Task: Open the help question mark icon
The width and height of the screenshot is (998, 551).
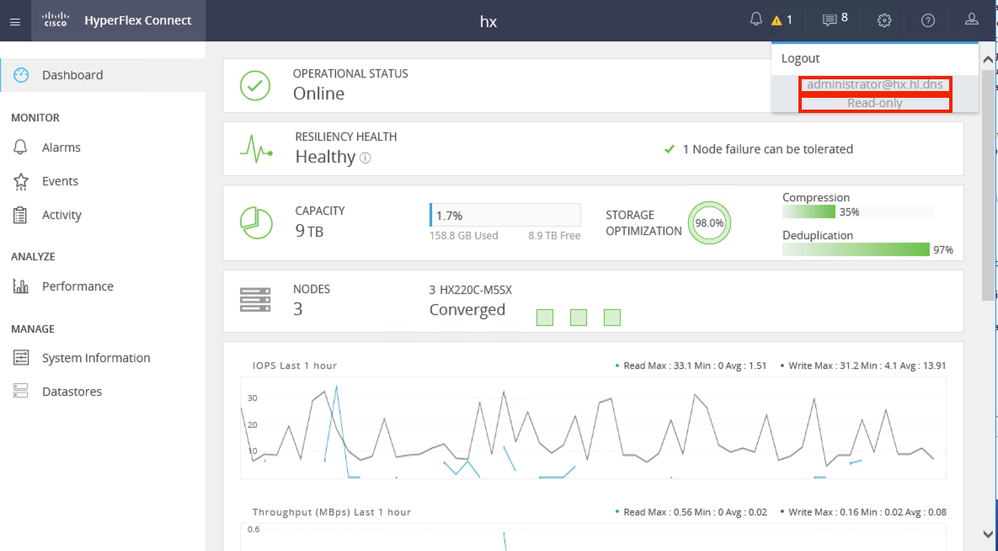Action: [928, 20]
